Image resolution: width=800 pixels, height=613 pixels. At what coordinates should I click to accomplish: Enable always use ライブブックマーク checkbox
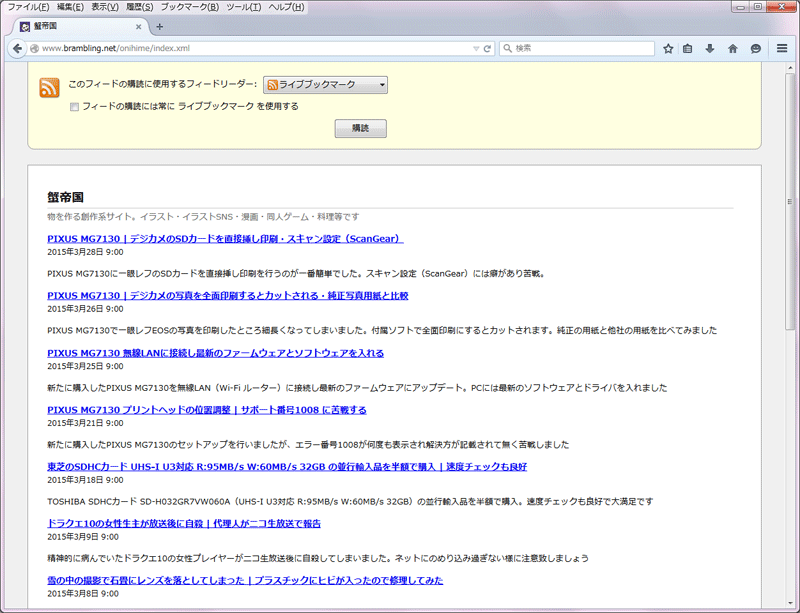coord(74,107)
